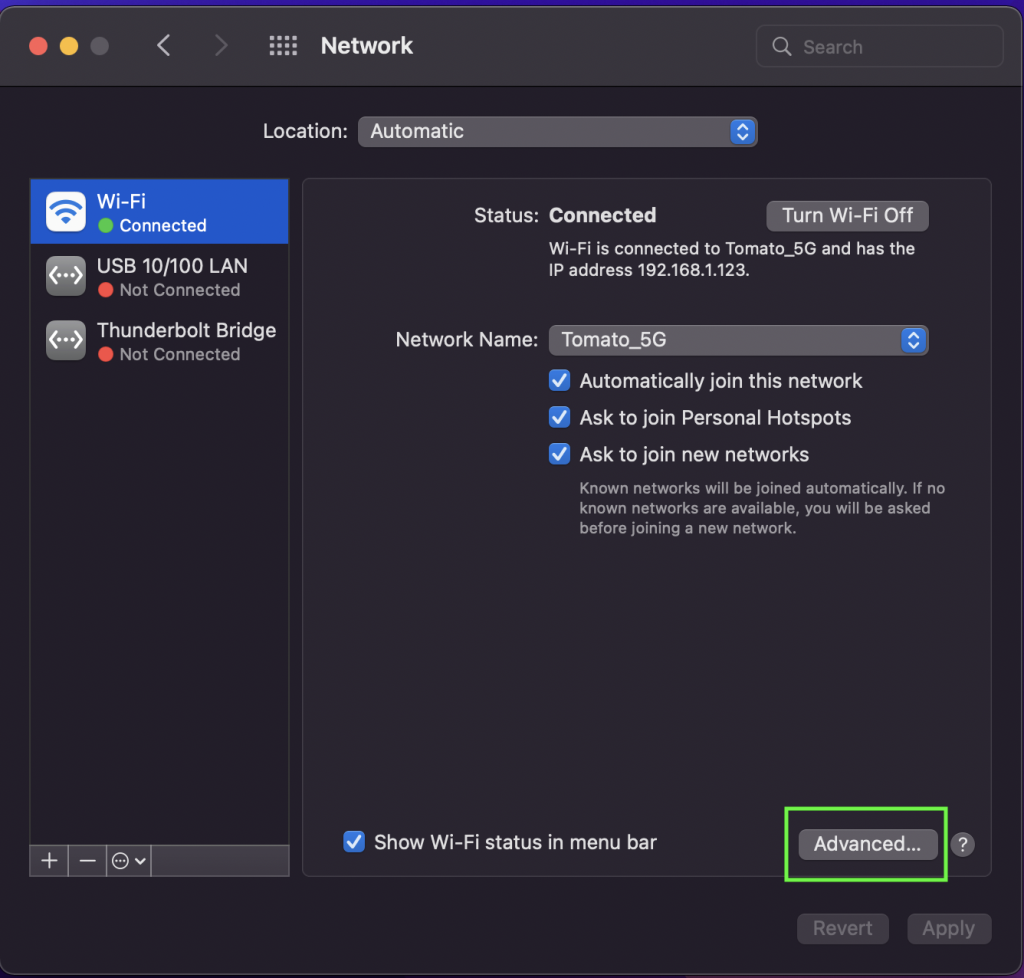Click the Revert button
Screen dimensions: 1024x978
coord(842,928)
